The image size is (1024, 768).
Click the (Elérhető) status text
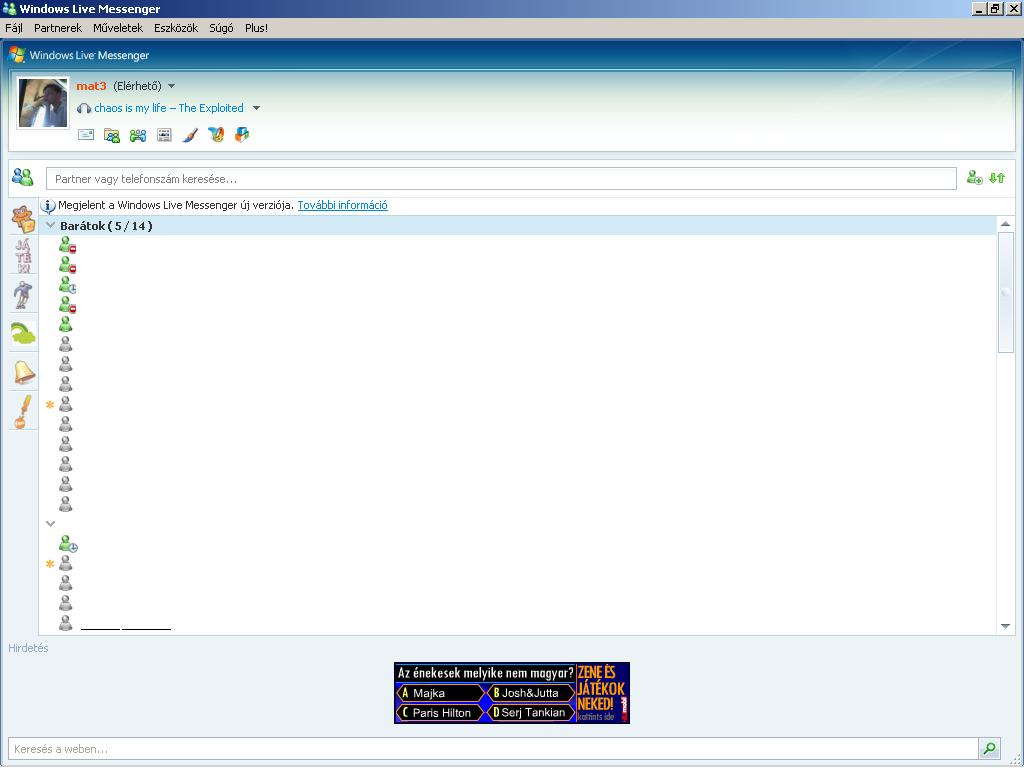tap(137, 86)
